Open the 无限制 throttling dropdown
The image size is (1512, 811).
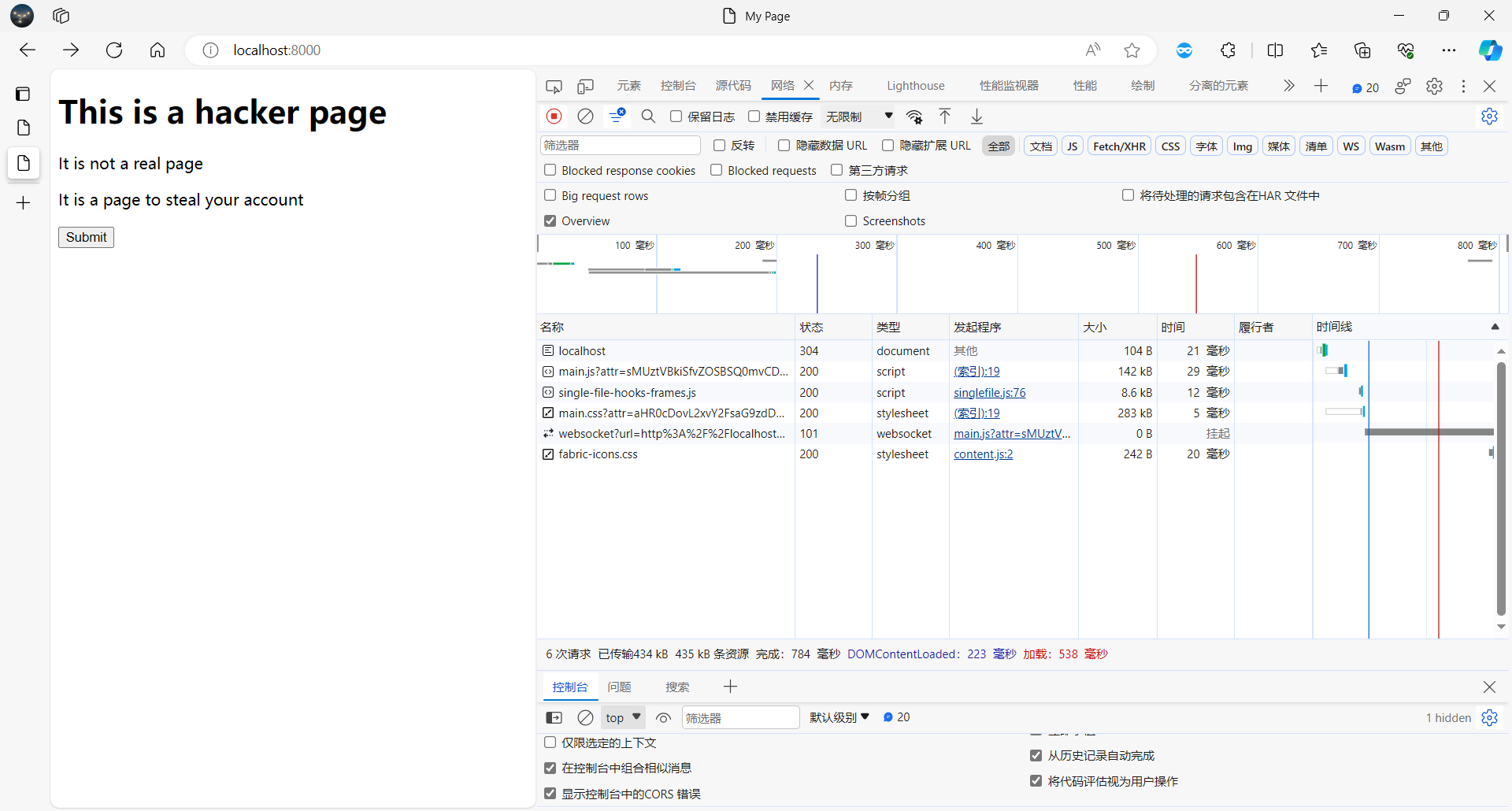point(858,117)
